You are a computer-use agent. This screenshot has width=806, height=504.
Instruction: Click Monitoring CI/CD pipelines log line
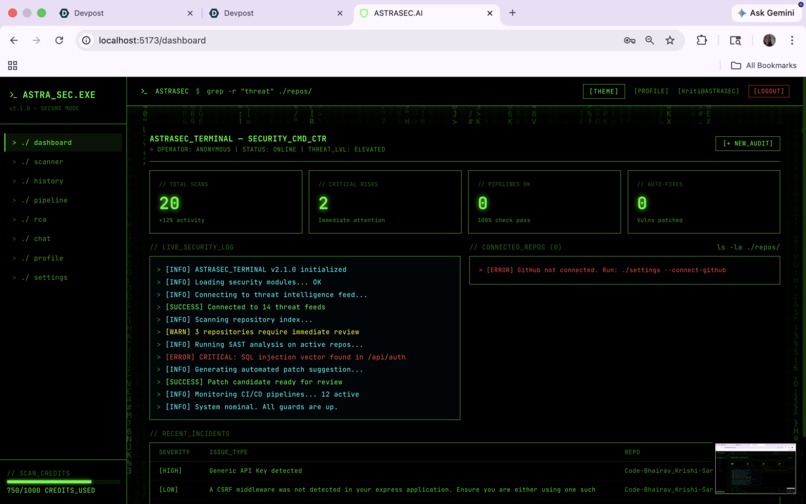pos(258,394)
